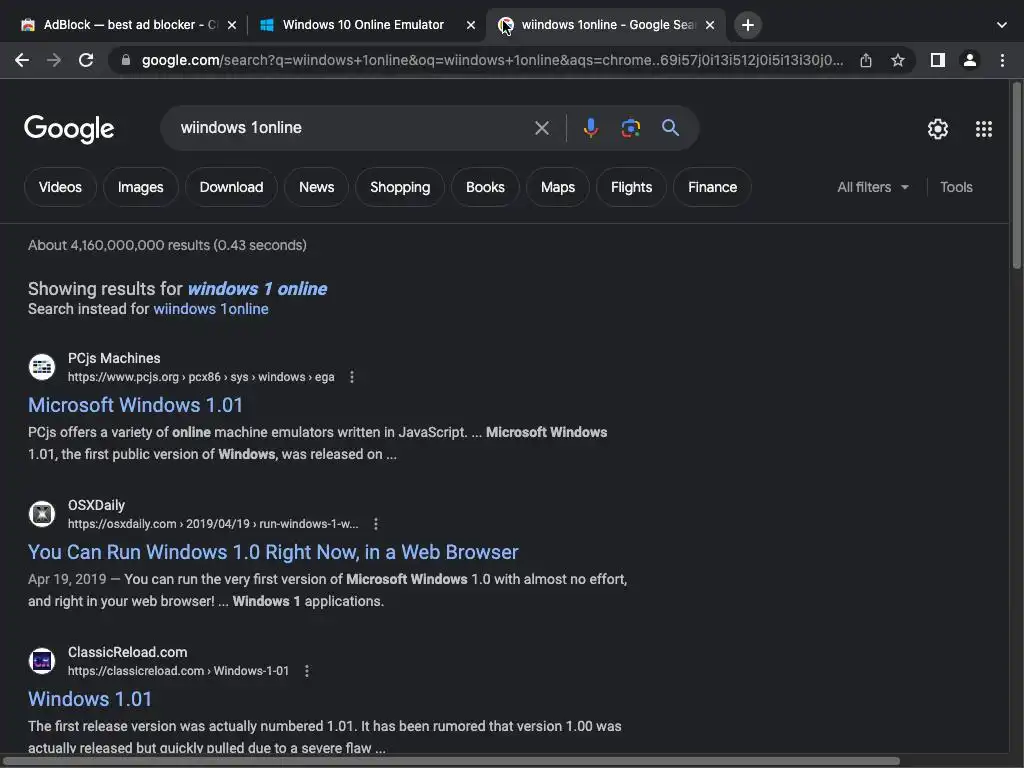Click the PCjs Machines site favicon
Viewport: 1024px width, 768px height.
click(x=42, y=366)
